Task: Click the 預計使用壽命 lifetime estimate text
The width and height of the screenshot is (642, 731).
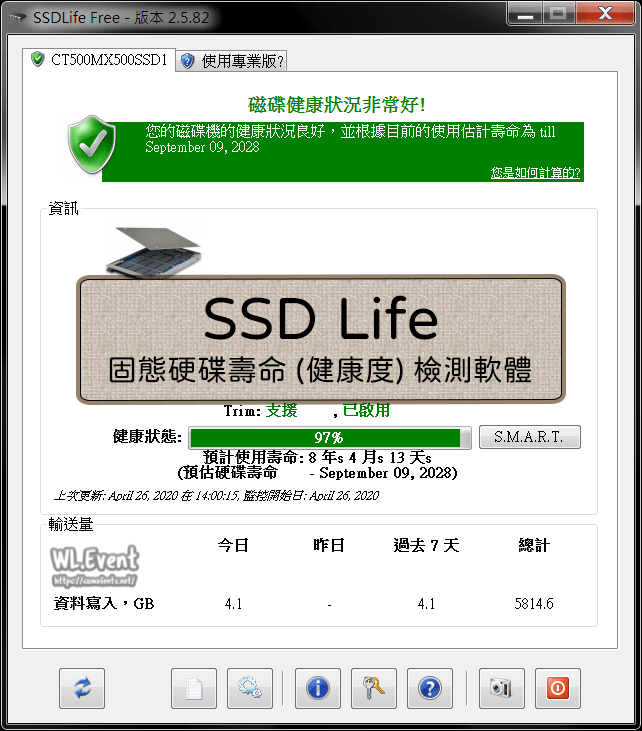Action: pos(317,457)
